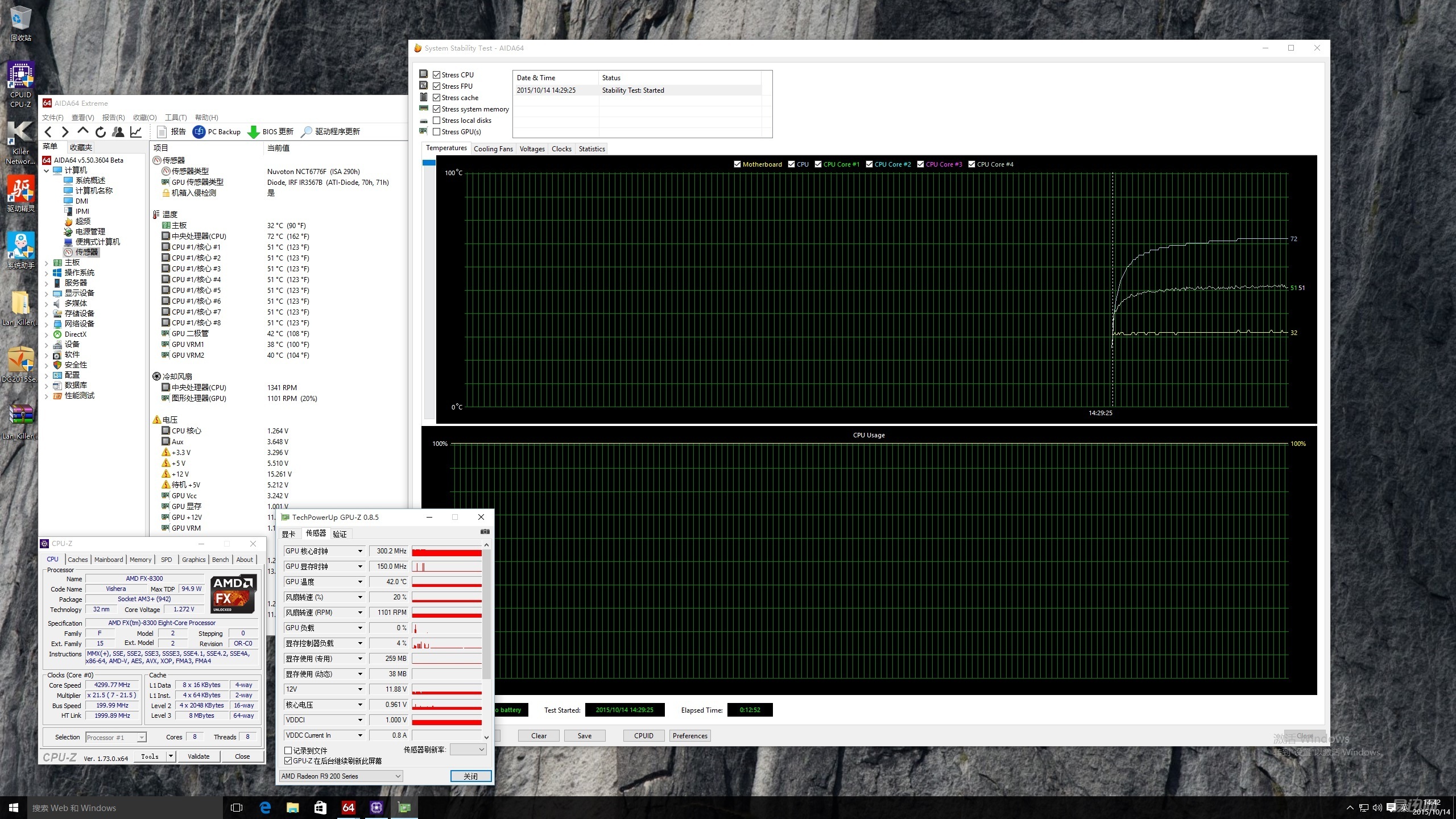Open the graph chart toolbar icon

coord(136,132)
